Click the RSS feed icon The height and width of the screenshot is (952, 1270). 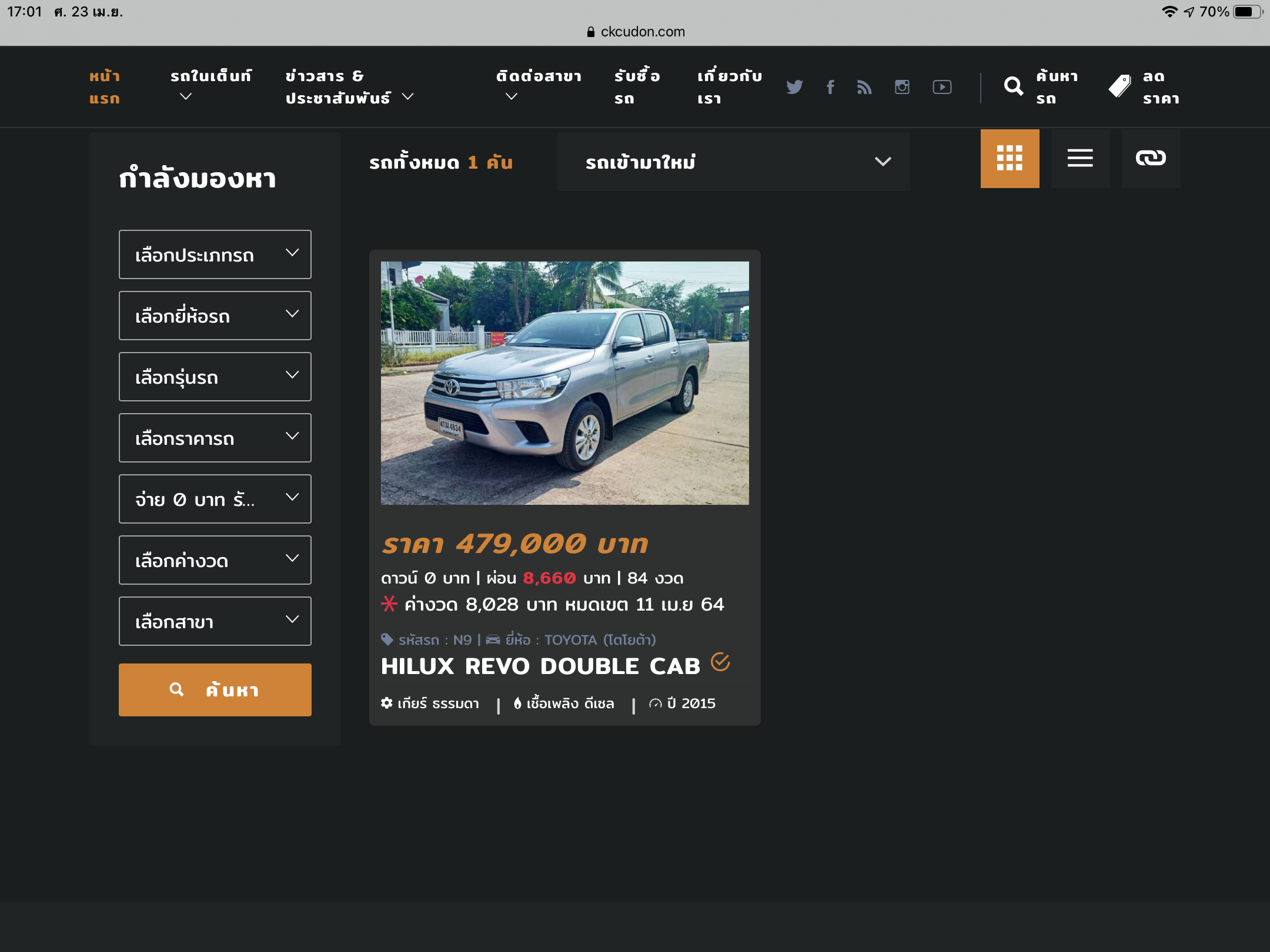coord(864,87)
